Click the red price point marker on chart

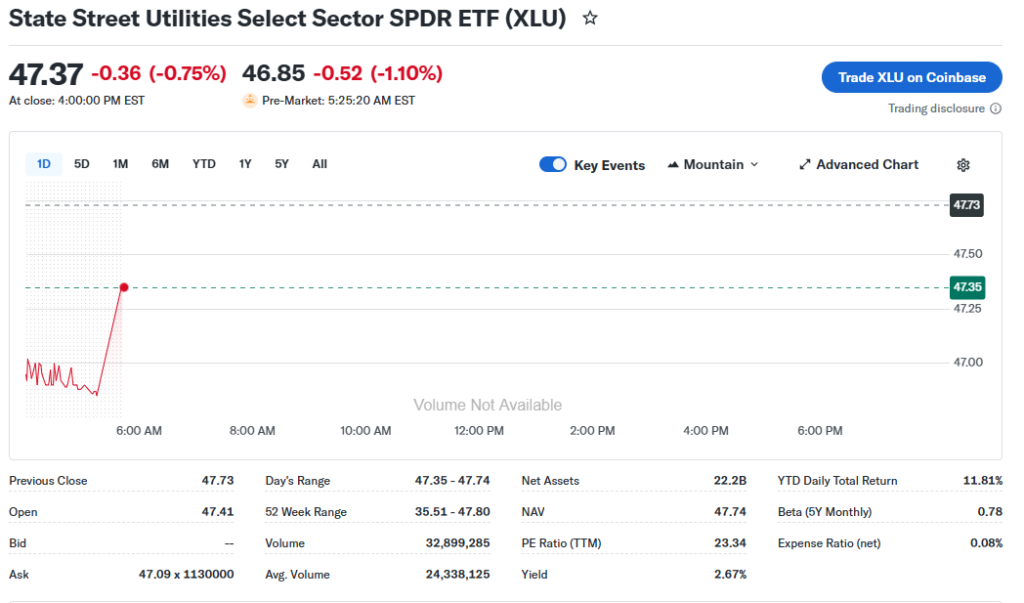click(124, 288)
